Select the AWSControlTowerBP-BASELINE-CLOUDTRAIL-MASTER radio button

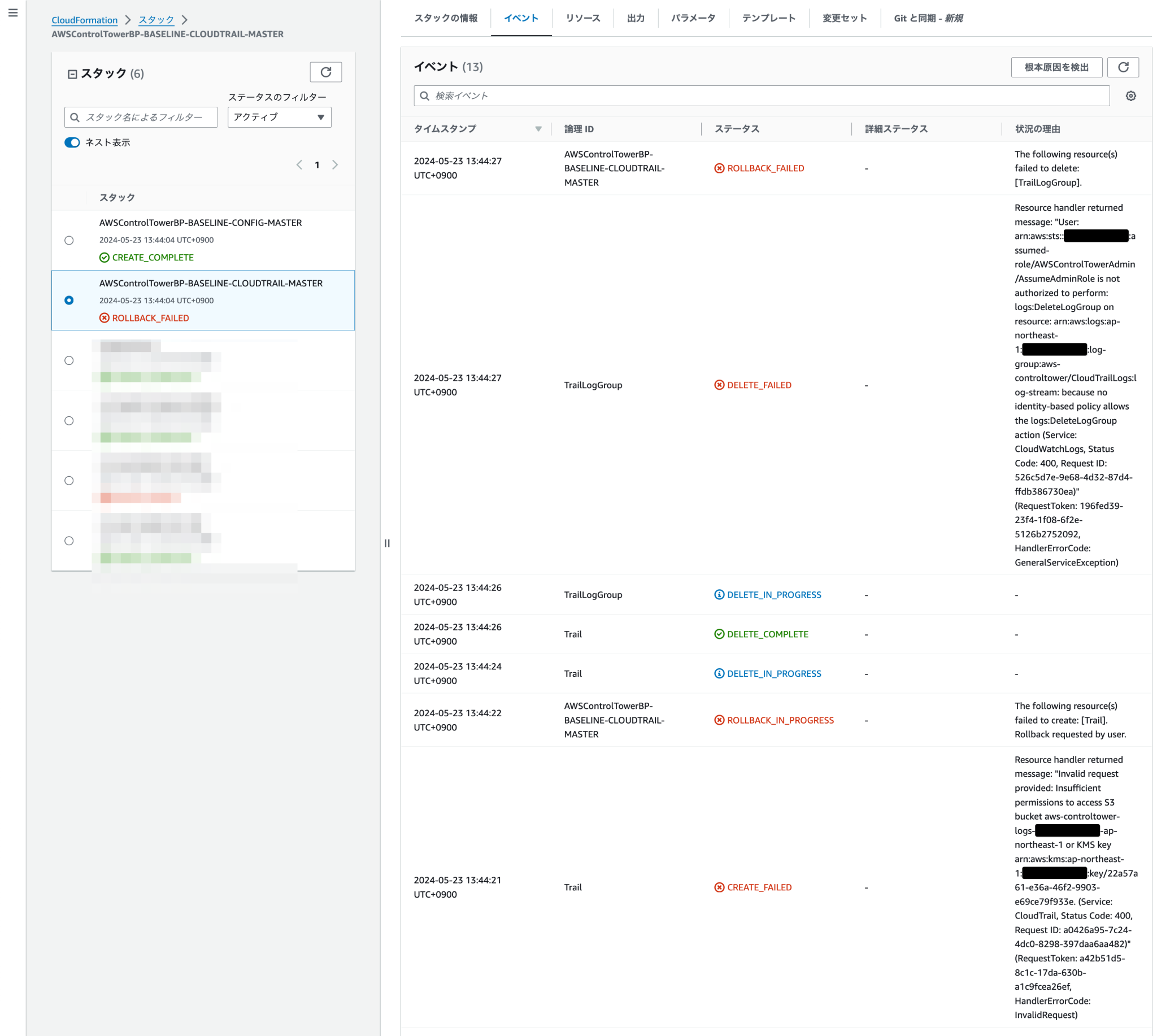pos(69,300)
